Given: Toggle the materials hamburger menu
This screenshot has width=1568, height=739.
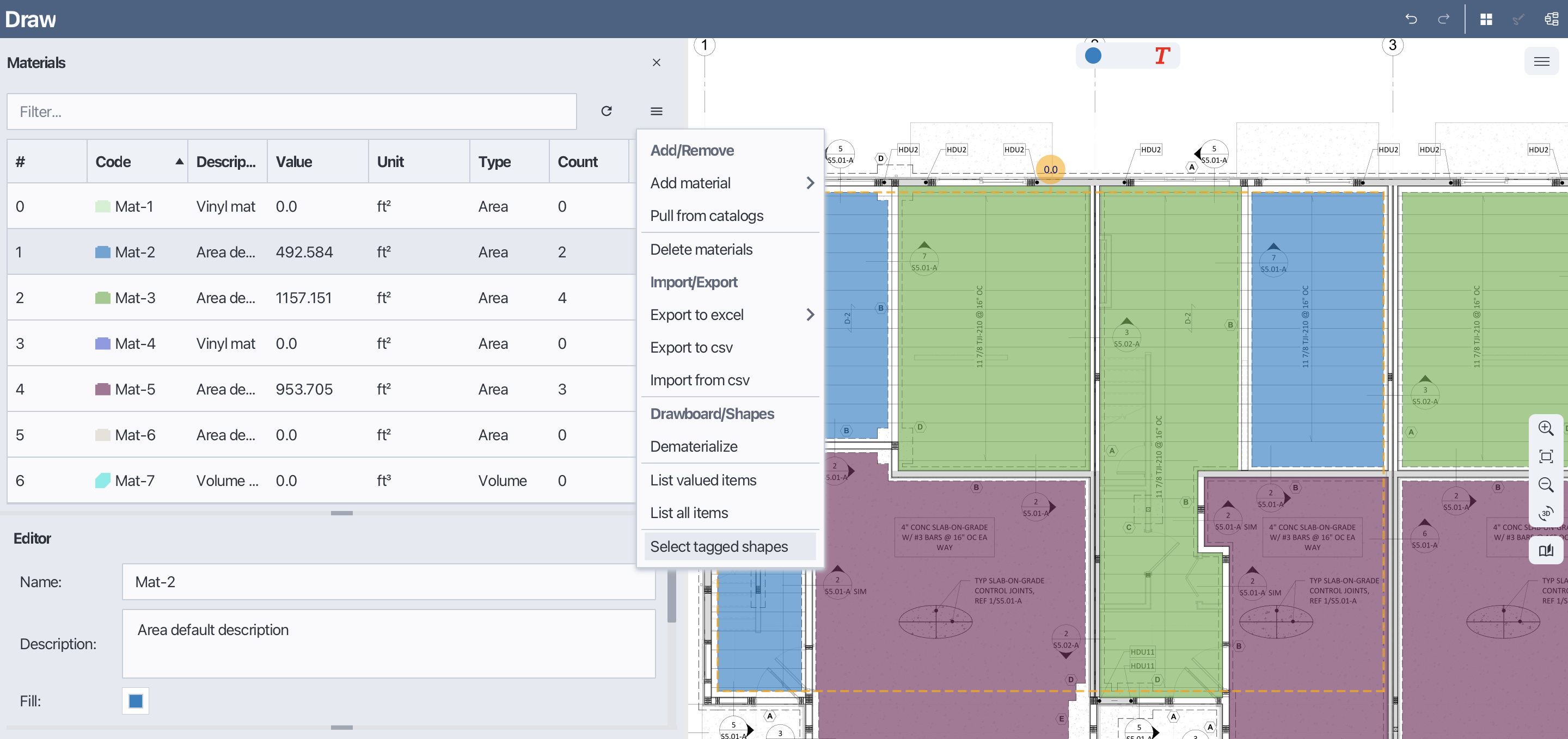Looking at the screenshot, I should (x=656, y=110).
